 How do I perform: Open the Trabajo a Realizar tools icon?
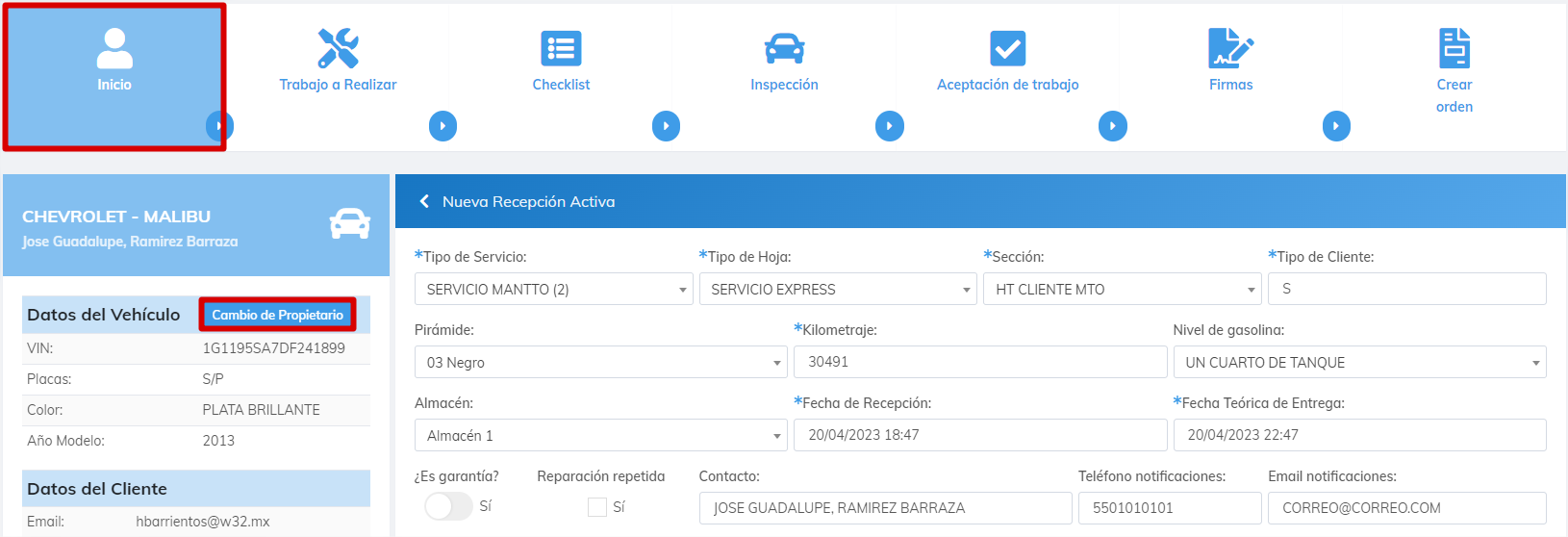[338, 47]
